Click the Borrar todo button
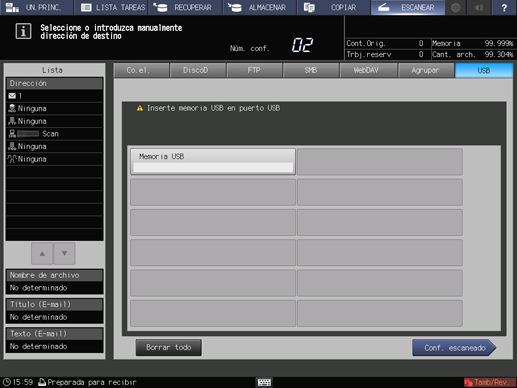The height and width of the screenshot is (388, 517). coord(169,348)
